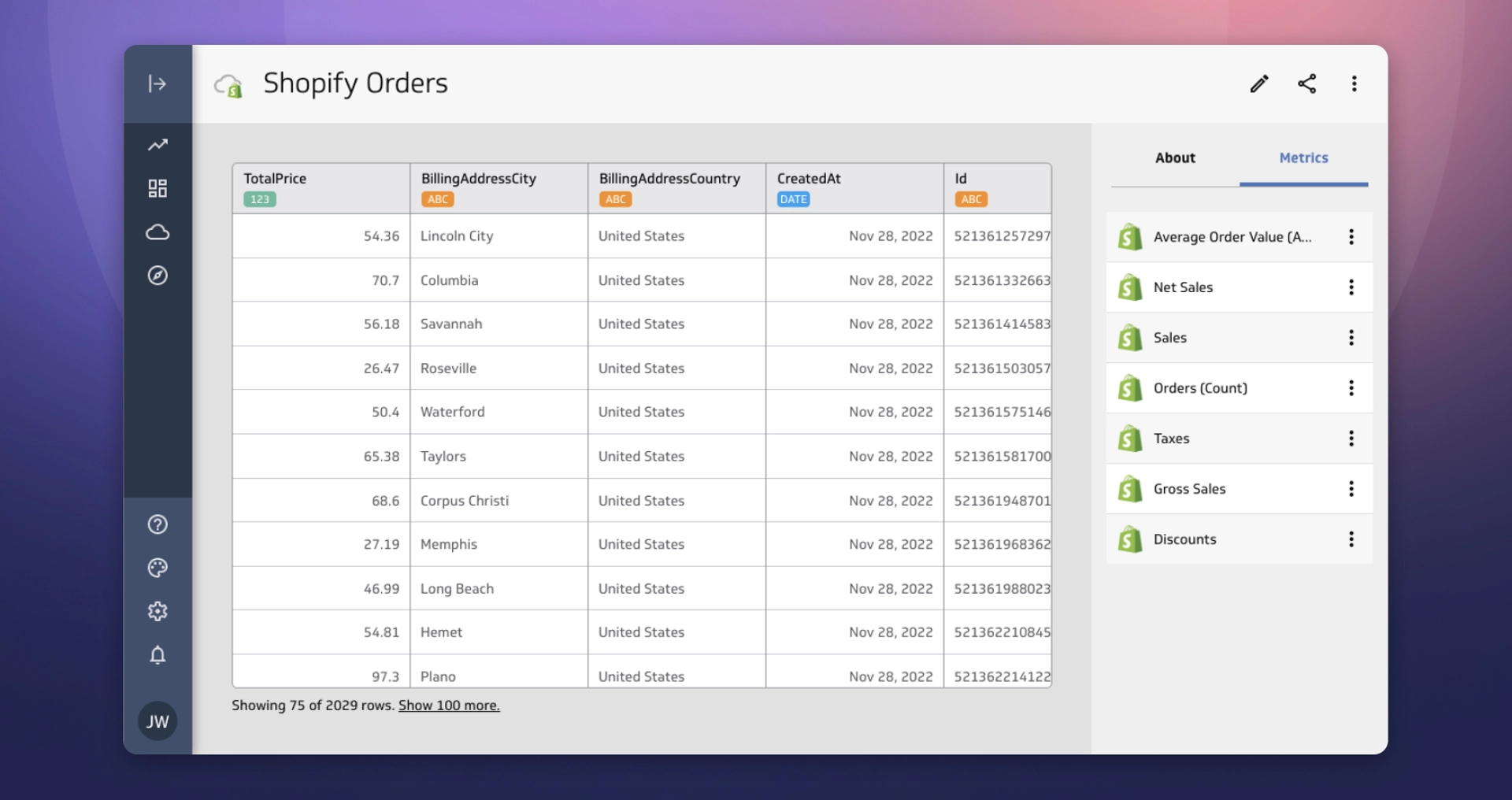Open the cloud data sources icon
The image size is (1512, 800).
coord(157,232)
